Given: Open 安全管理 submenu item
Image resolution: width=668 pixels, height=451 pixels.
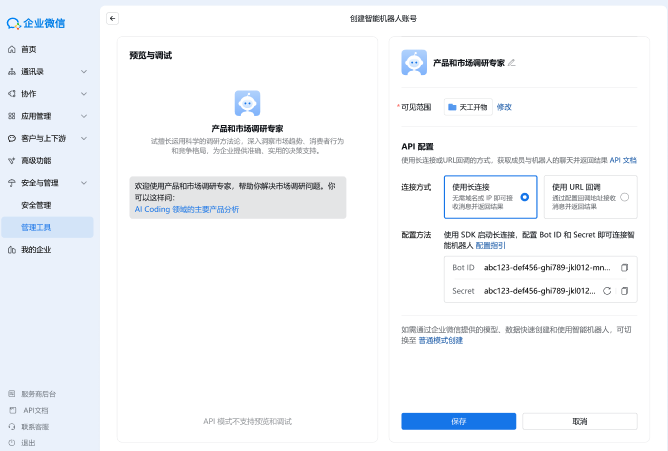Looking at the screenshot, I should [36, 205].
